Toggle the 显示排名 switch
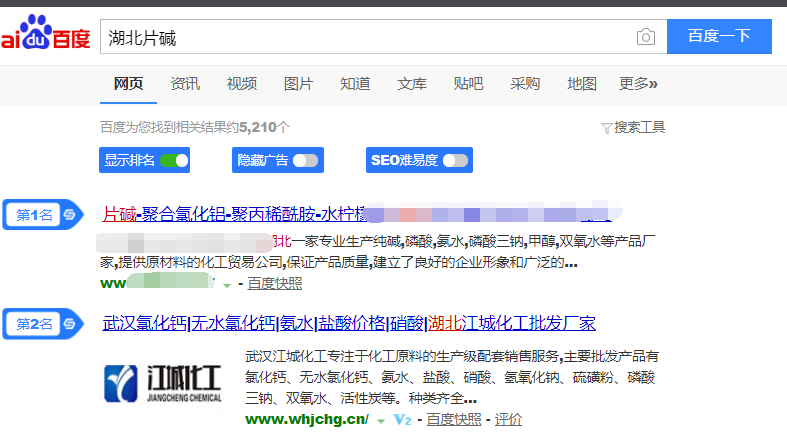This screenshot has height=433, width=787. tap(174, 161)
